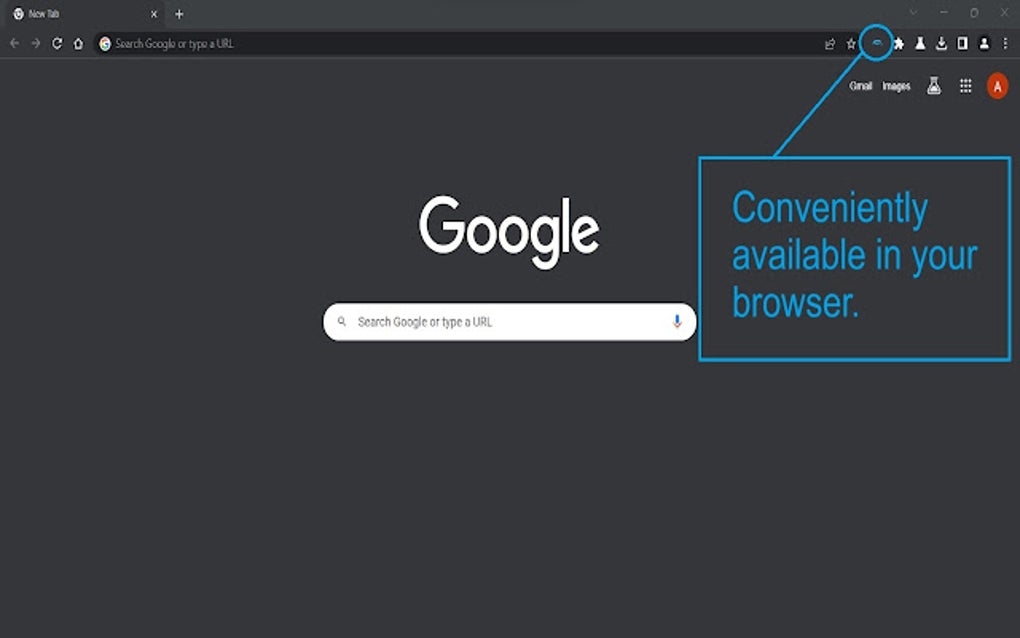This screenshot has width=1020, height=638.
Task: Go back using the browser back arrow
Action: pyautogui.click(x=14, y=44)
